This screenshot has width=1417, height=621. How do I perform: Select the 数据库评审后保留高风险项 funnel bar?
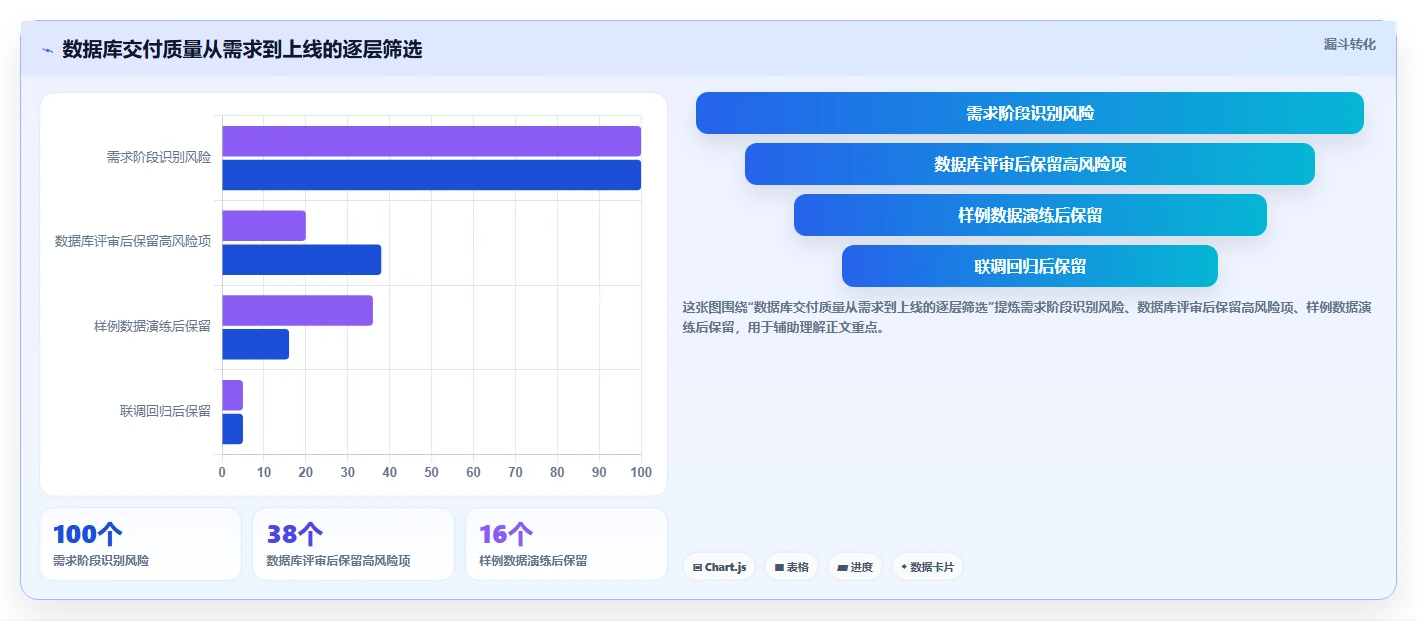(1030, 164)
